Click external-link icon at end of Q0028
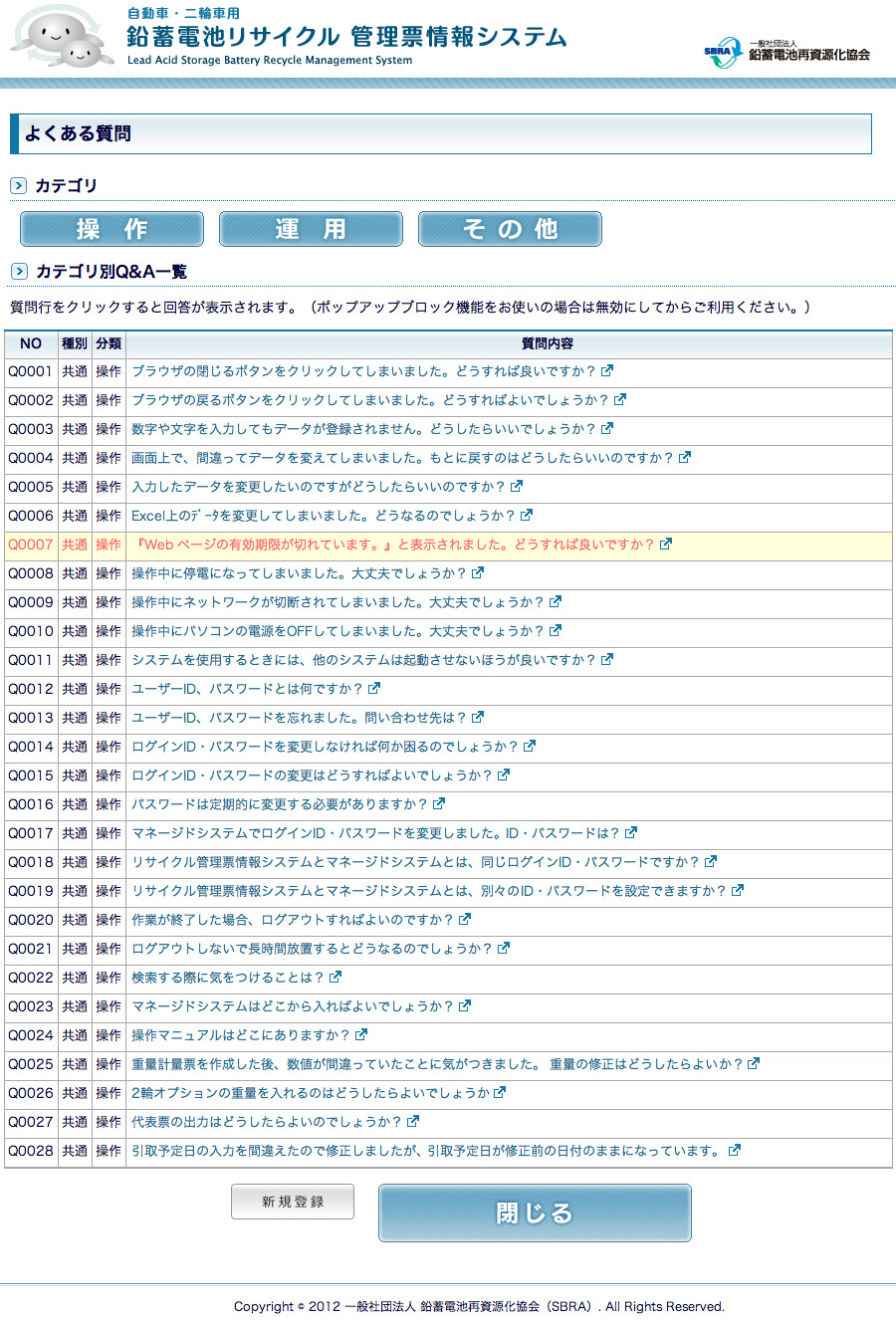The height and width of the screenshot is (1323, 896). tap(735, 1151)
